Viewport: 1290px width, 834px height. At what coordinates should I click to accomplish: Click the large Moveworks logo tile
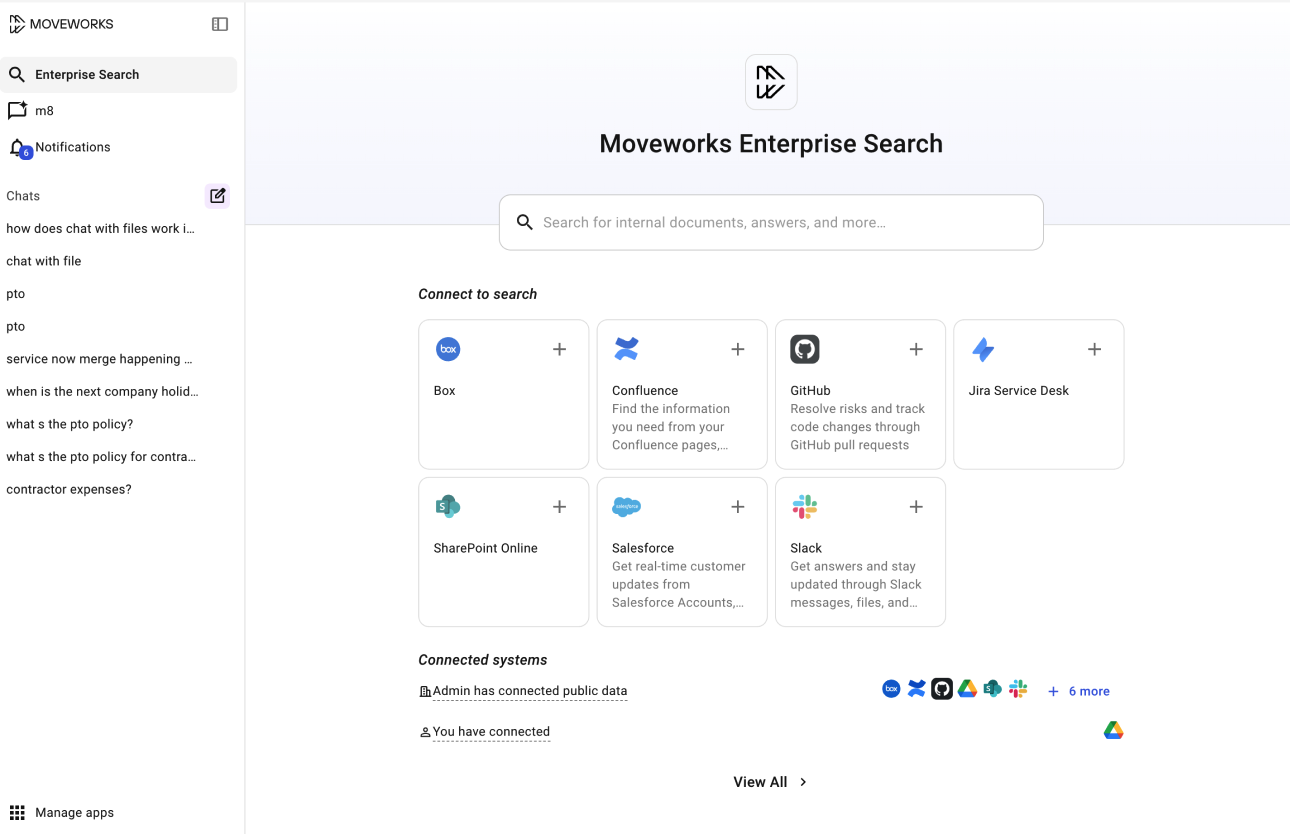click(x=771, y=82)
